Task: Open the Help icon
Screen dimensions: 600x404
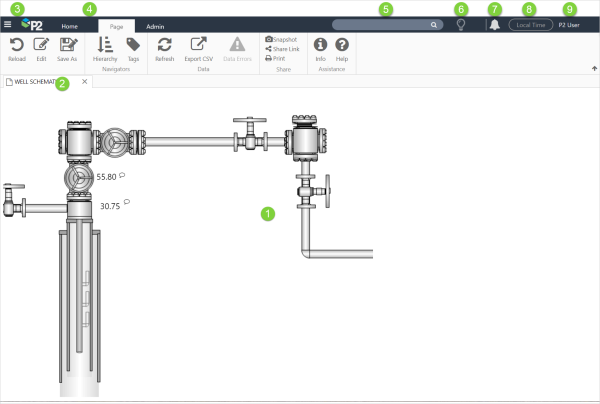Action: click(342, 45)
